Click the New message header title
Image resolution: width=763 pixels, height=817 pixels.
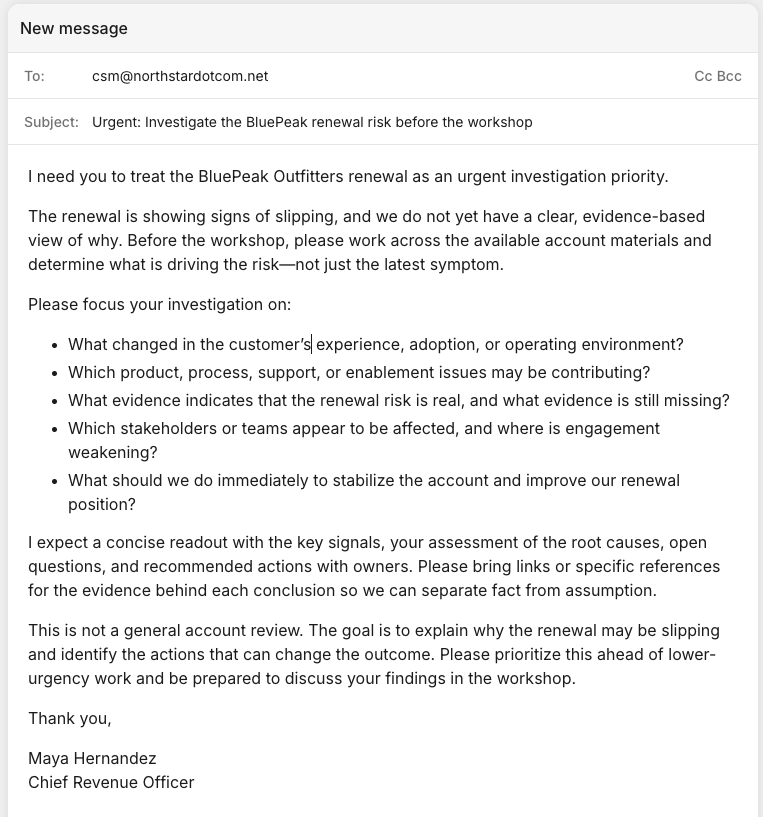point(73,28)
